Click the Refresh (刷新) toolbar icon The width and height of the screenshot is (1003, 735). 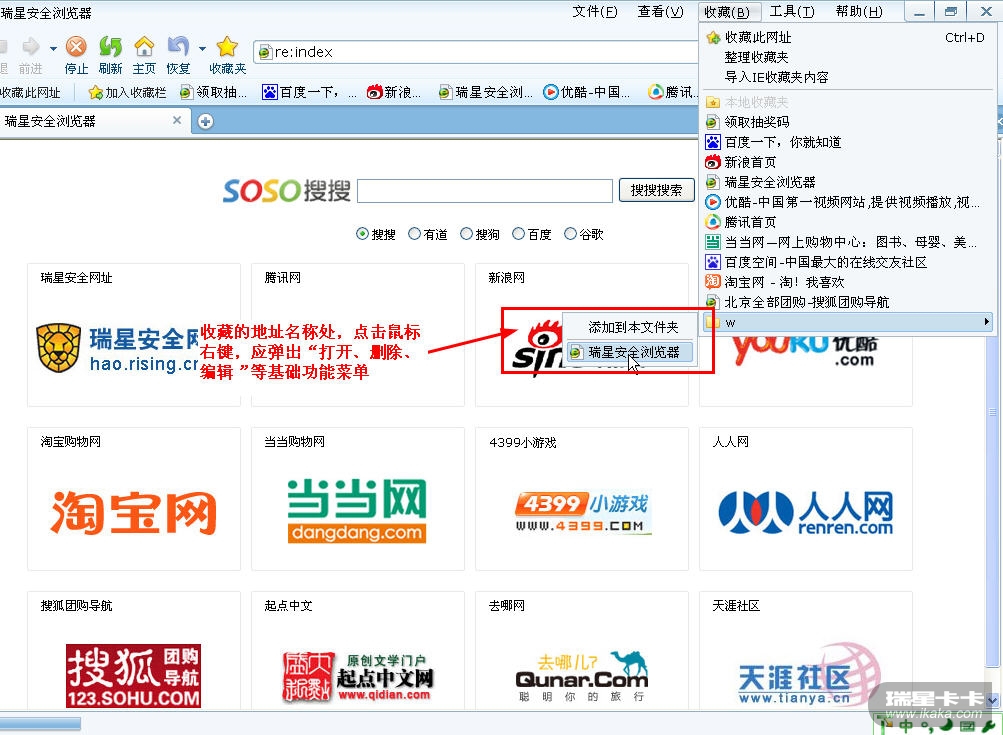pyautogui.click(x=110, y=47)
